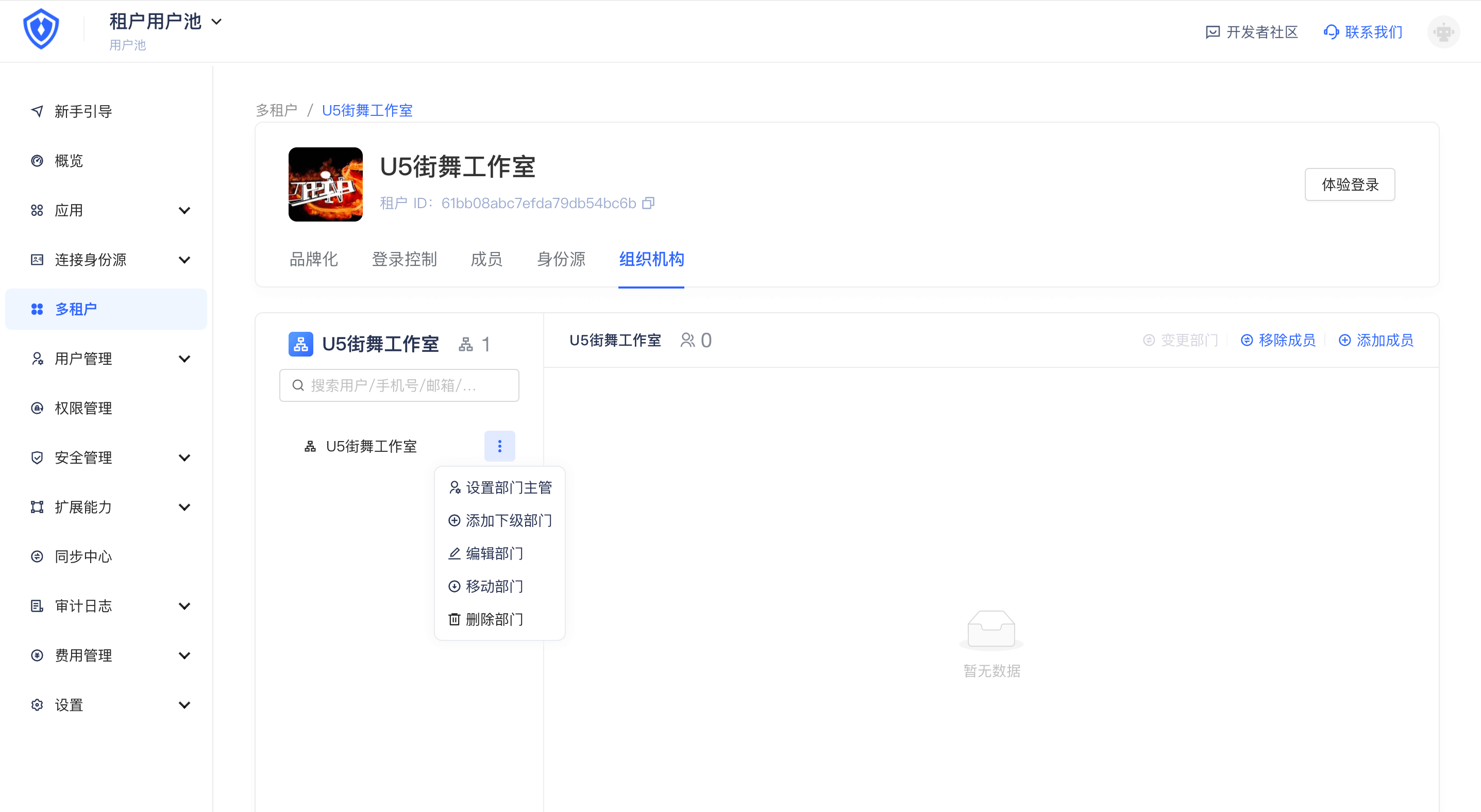Switch to the 成员 tab
The image size is (1481, 812).
pos(486,259)
